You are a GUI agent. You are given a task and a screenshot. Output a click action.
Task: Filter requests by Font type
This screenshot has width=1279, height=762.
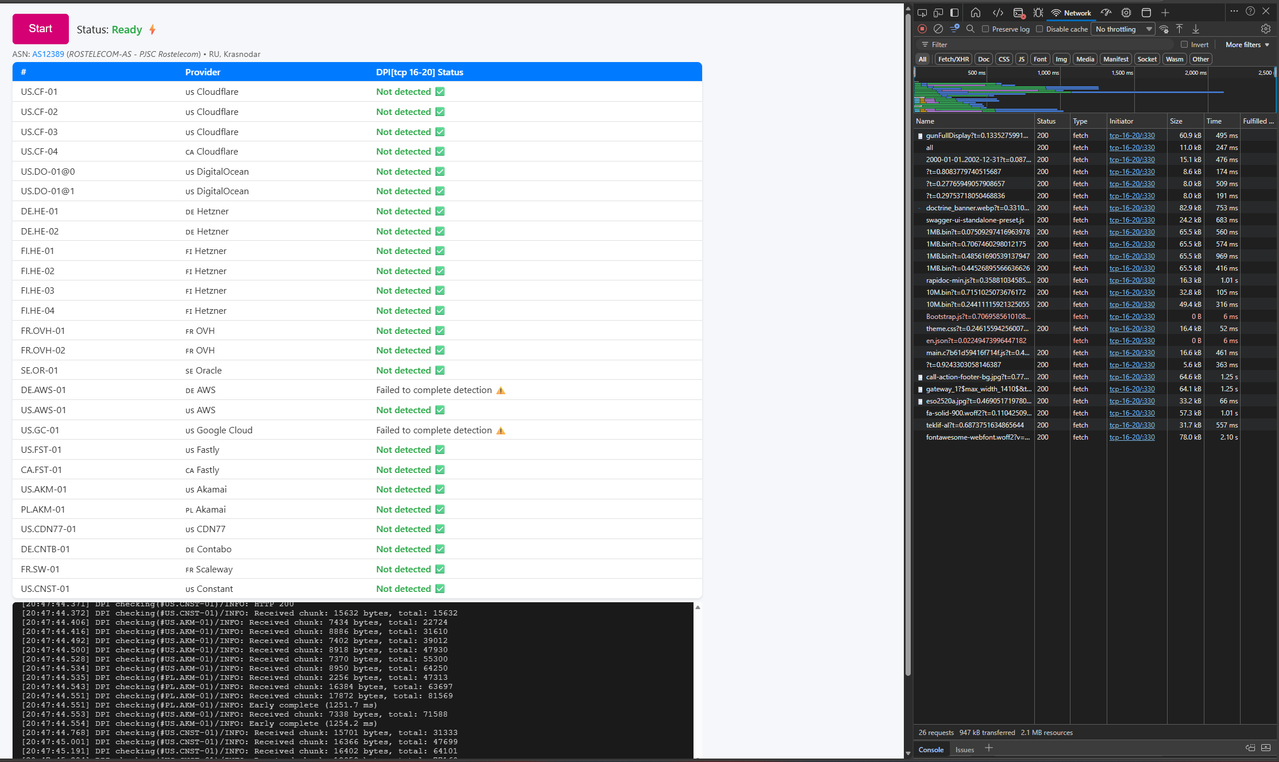coord(1040,59)
